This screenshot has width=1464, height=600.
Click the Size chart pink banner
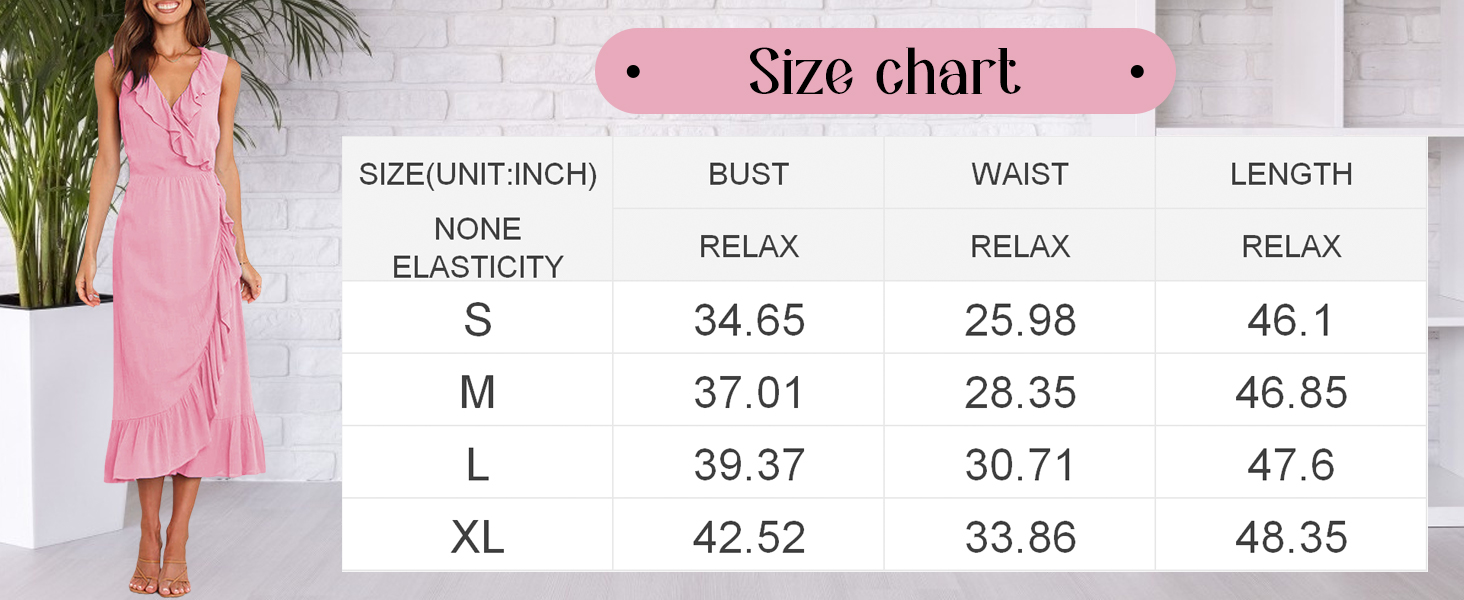pyautogui.click(x=885, y=71)
